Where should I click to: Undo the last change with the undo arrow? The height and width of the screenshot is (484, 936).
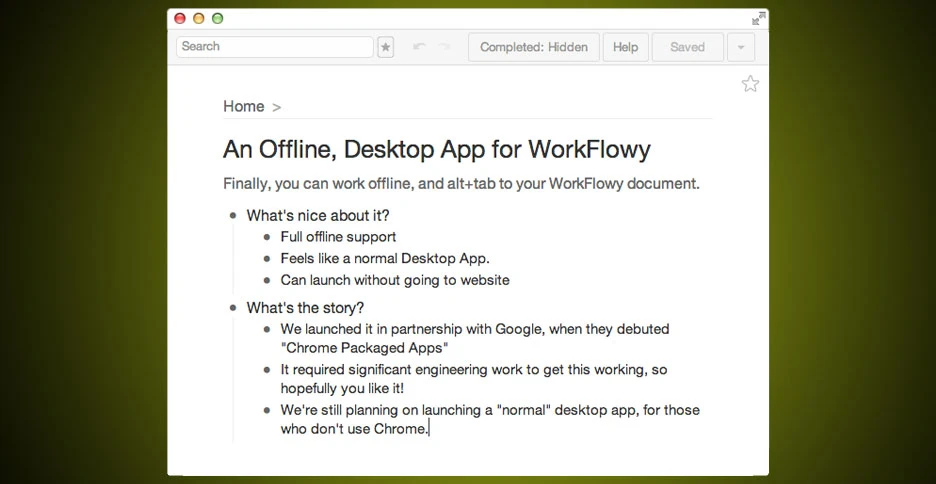coord(419,47)
